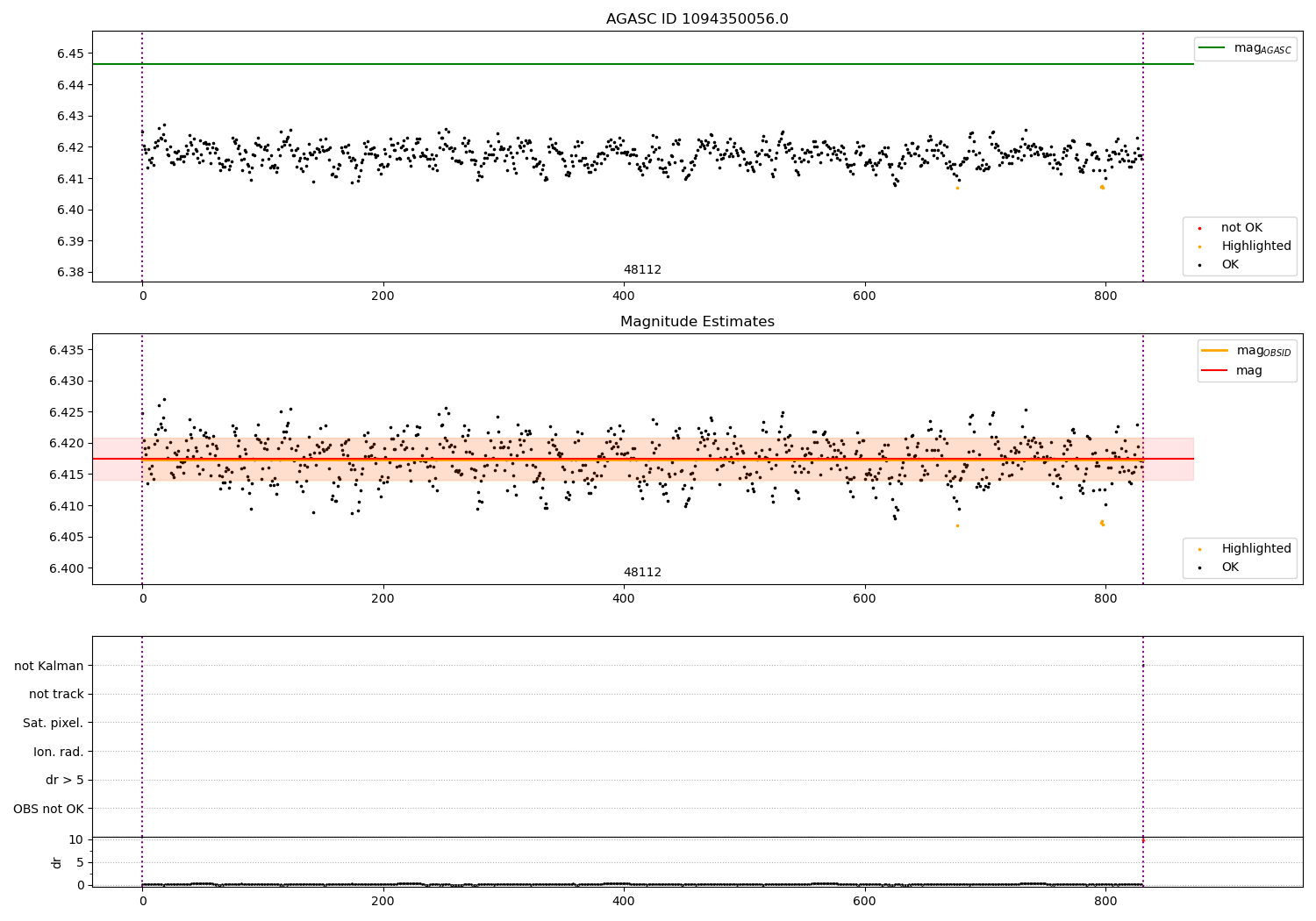Click the 'not track' row label
Screen dimensions: 1316x921
(x=56, y=694)
